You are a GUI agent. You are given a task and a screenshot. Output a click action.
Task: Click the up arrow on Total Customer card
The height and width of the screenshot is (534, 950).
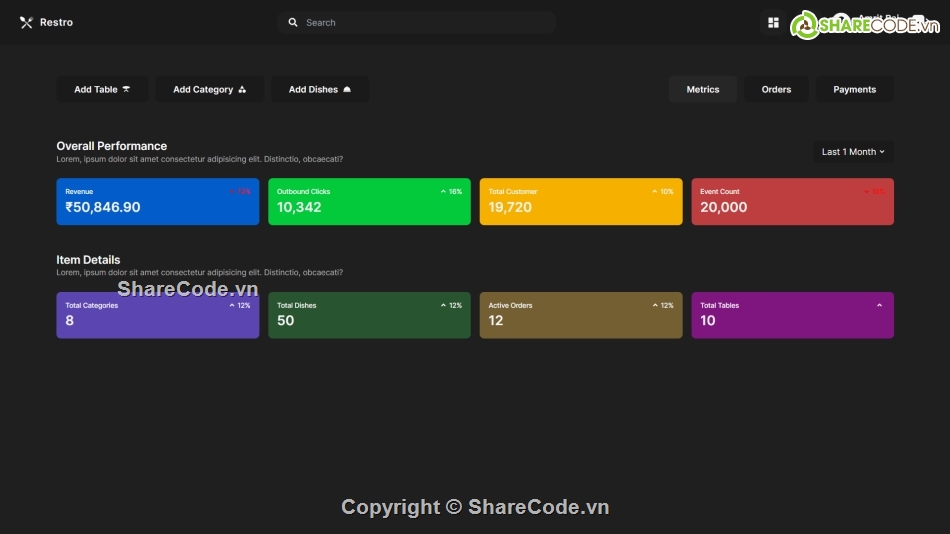655,191
